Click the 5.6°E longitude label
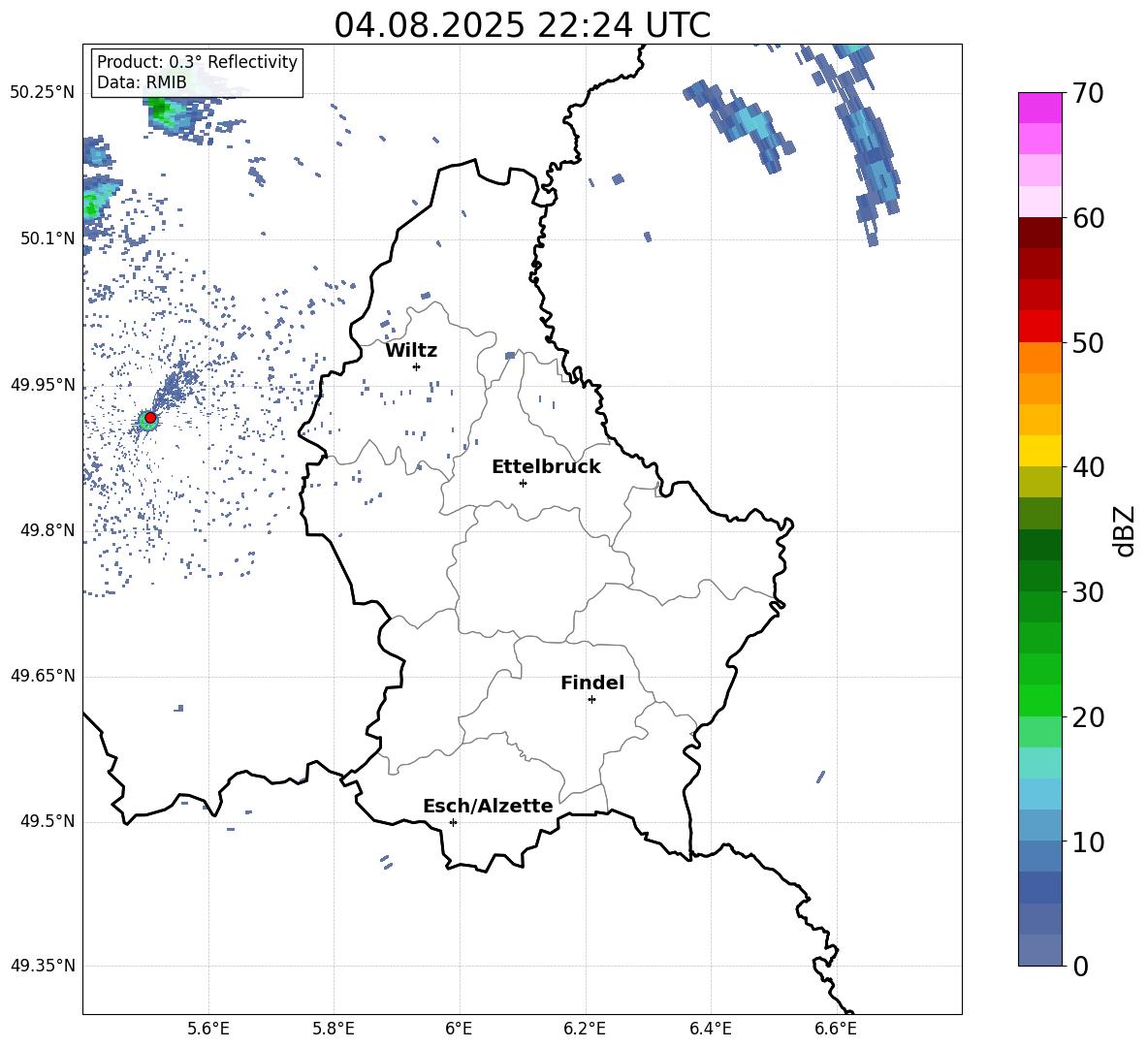Image resolution: width=1148 pixels, height=1048 pixels. 208,1029
